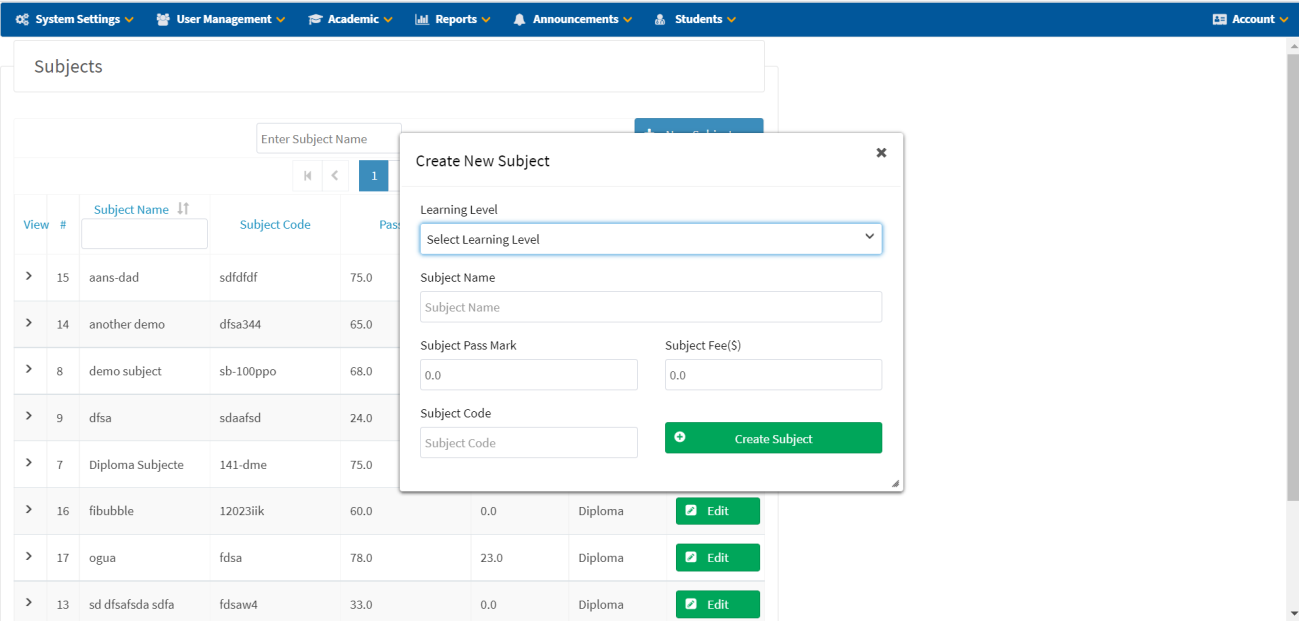Expand row details for aans-dad subject

[x=29, y=276]
